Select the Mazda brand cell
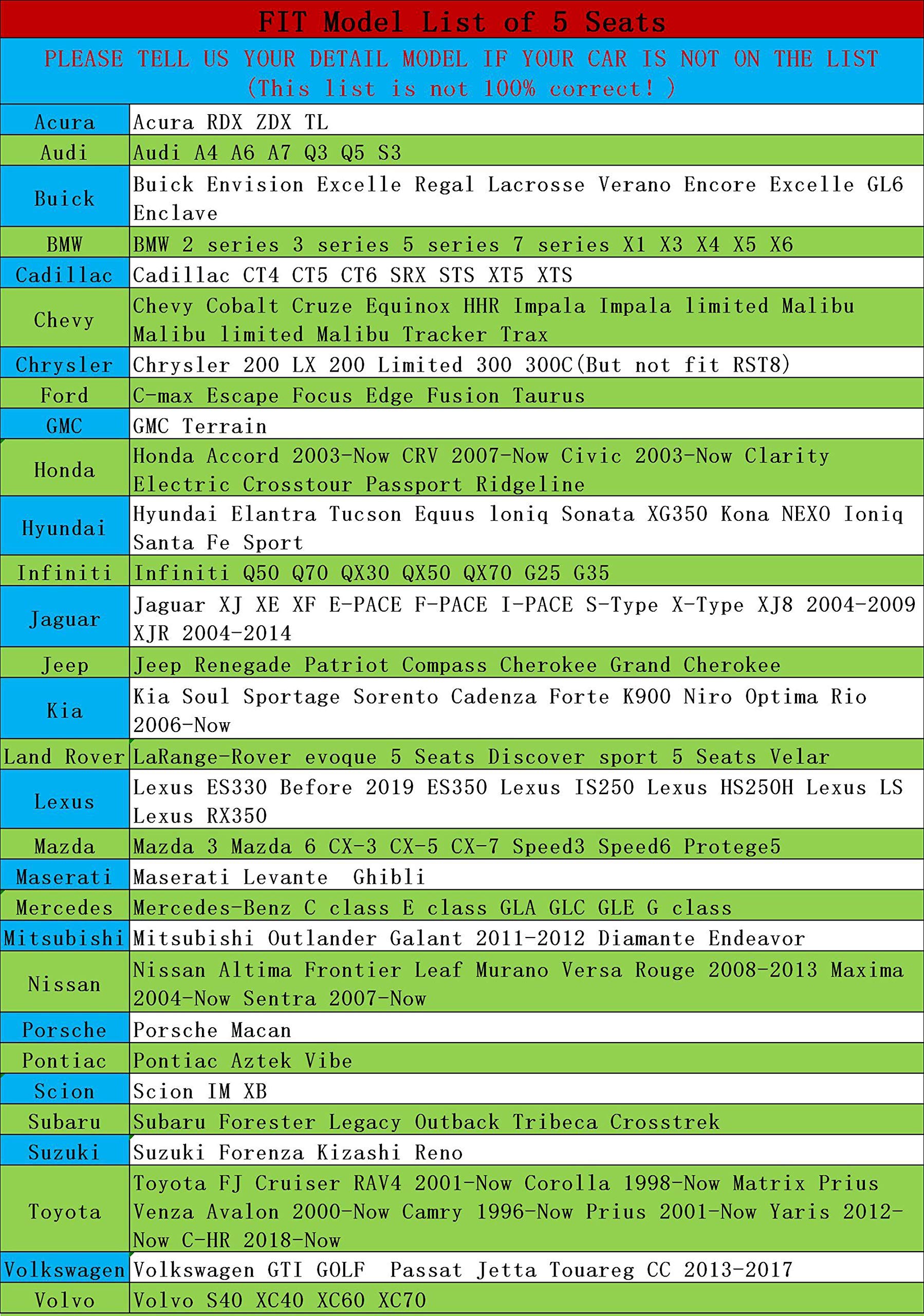Image resolution: width=924 pixels, height=1316 pixels. [65, 844]
